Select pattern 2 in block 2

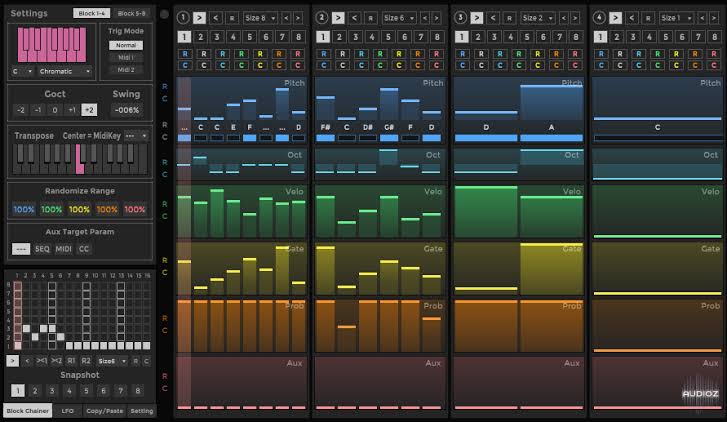(x=339, y=37)
